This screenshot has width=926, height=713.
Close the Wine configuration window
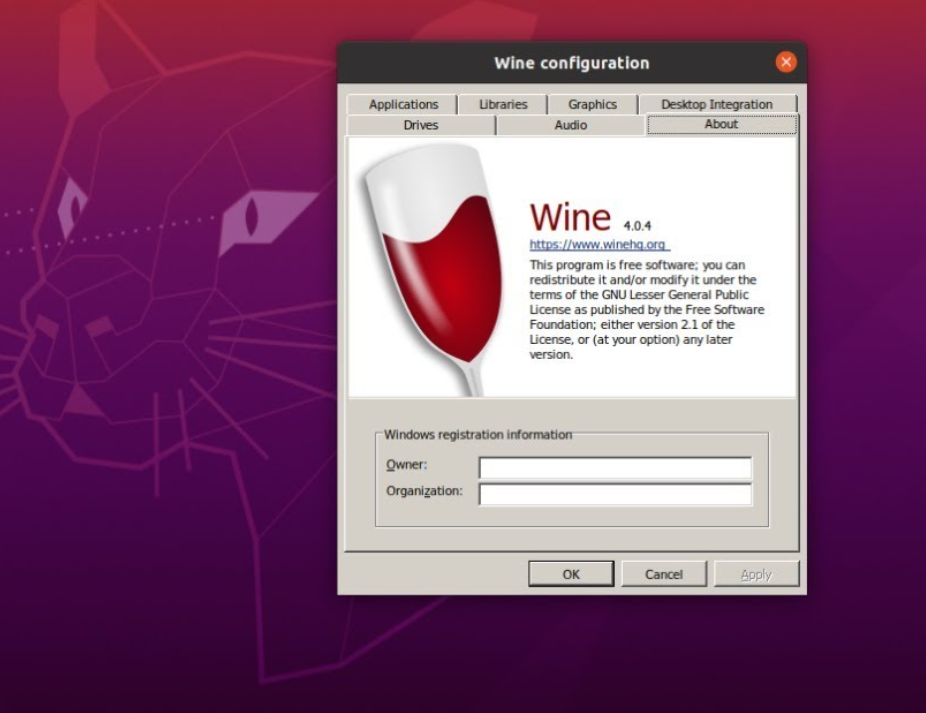(x=786, y=62)
